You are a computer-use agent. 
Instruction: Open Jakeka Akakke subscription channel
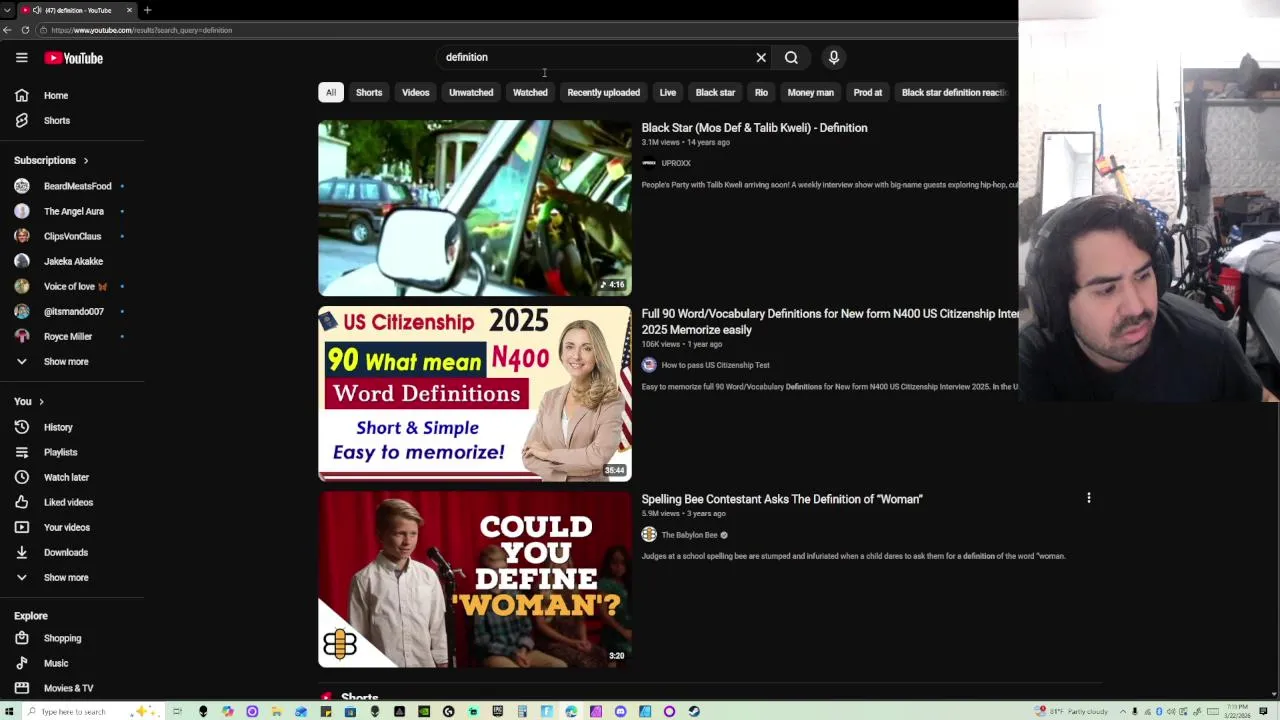click(x=72, y=261)
